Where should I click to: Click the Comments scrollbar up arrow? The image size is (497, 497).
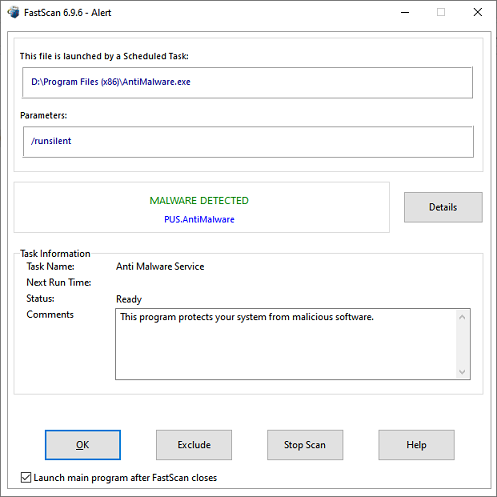point(462,317)
